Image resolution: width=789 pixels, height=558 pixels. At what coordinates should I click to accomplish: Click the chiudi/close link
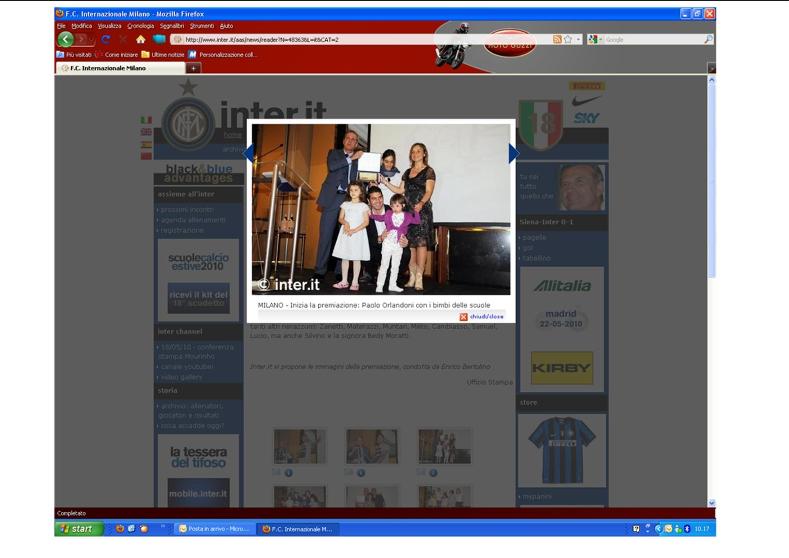tap(486, 316)
